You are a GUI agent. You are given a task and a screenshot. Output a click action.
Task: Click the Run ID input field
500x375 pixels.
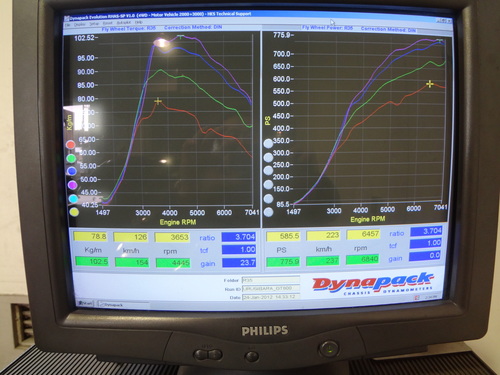pos(271,288)
